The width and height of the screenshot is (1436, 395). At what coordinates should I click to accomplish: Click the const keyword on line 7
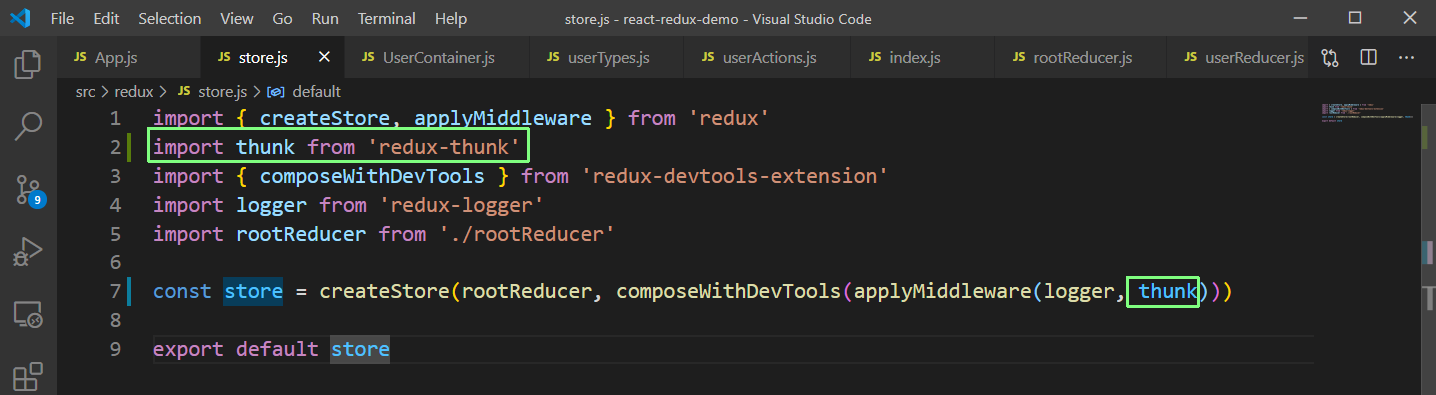[x=182, y=292]
